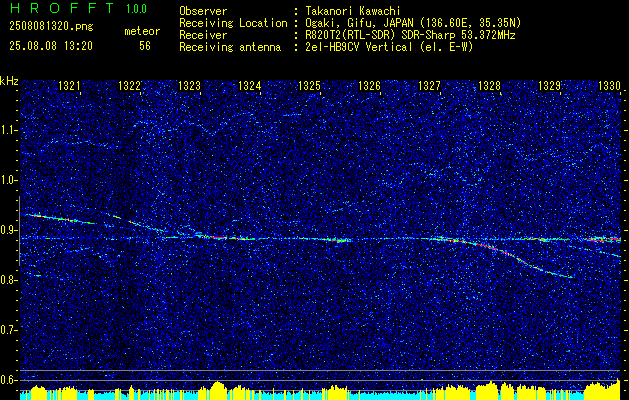
Task: Click the 1322 time marker
Action: click(x=129, y=85)
